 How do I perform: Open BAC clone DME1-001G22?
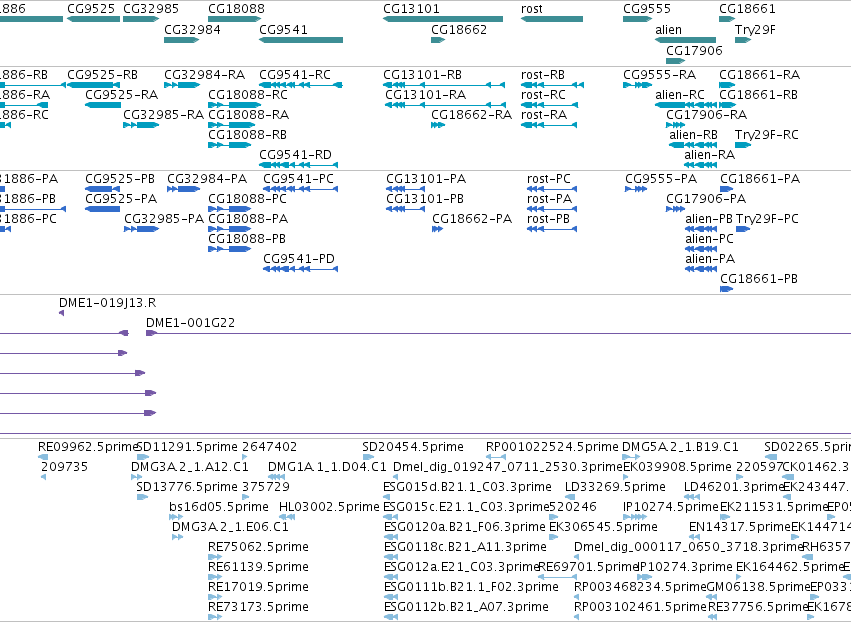pyautogui.click(x=190, y=323)
